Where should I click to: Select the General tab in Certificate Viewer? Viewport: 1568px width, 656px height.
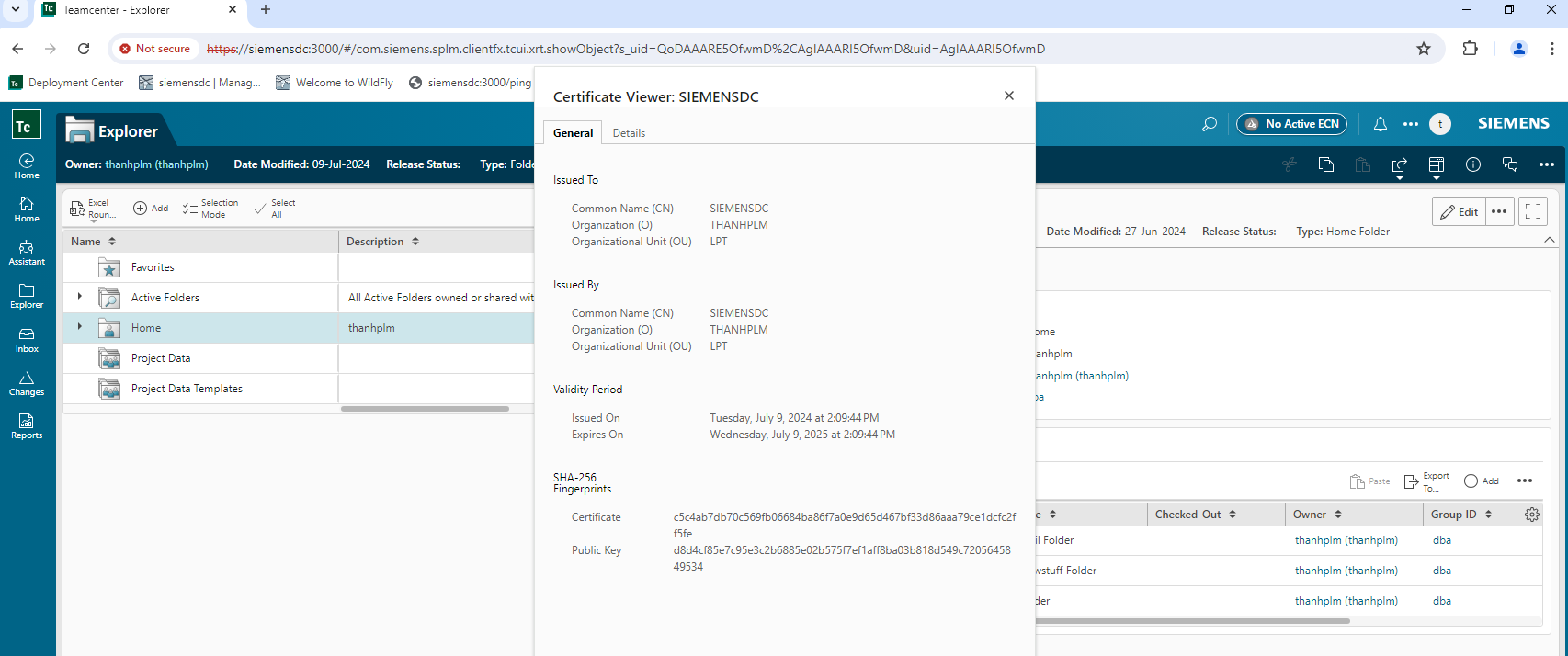[x=573, y=133]
